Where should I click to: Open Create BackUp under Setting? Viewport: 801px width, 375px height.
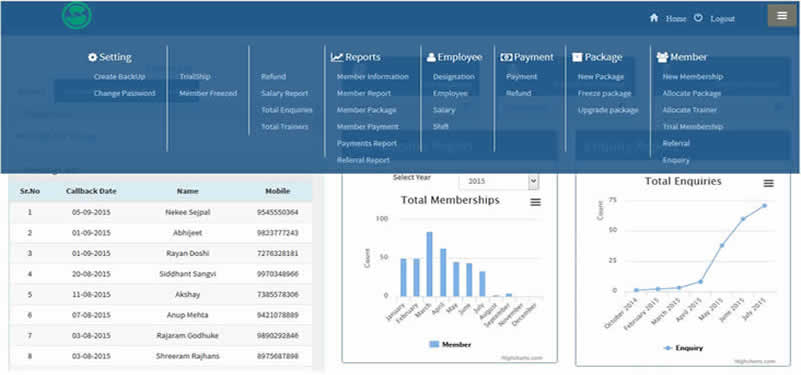(120, 77)
